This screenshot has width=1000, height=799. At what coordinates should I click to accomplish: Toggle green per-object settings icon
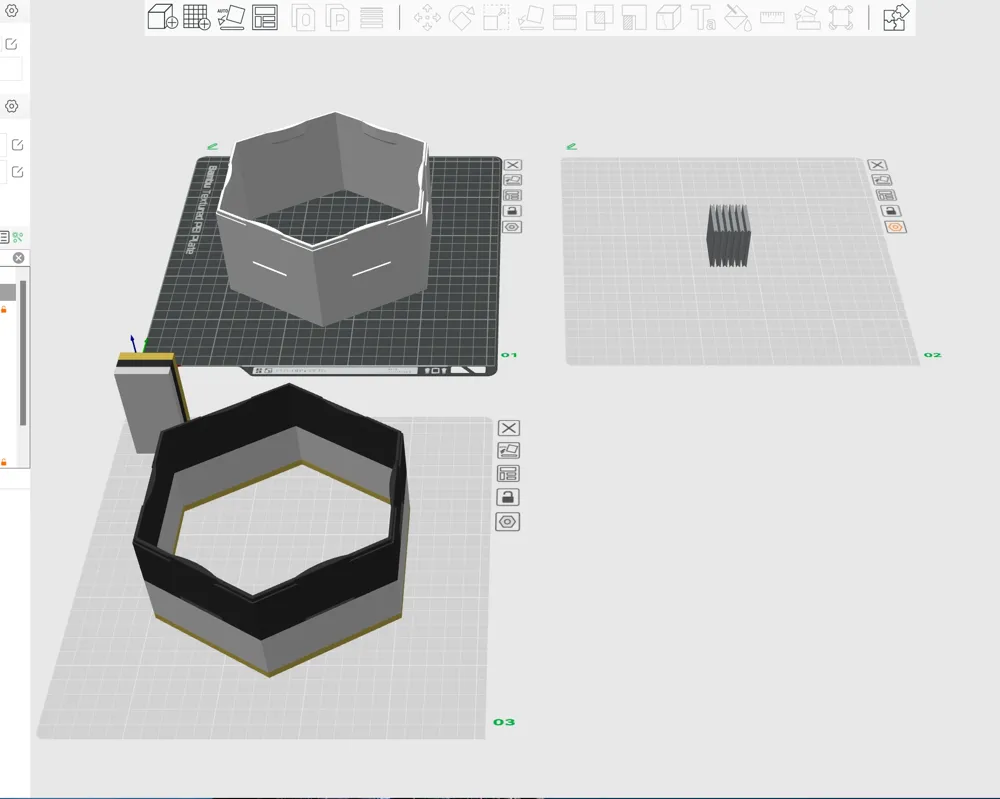(18, 237)
